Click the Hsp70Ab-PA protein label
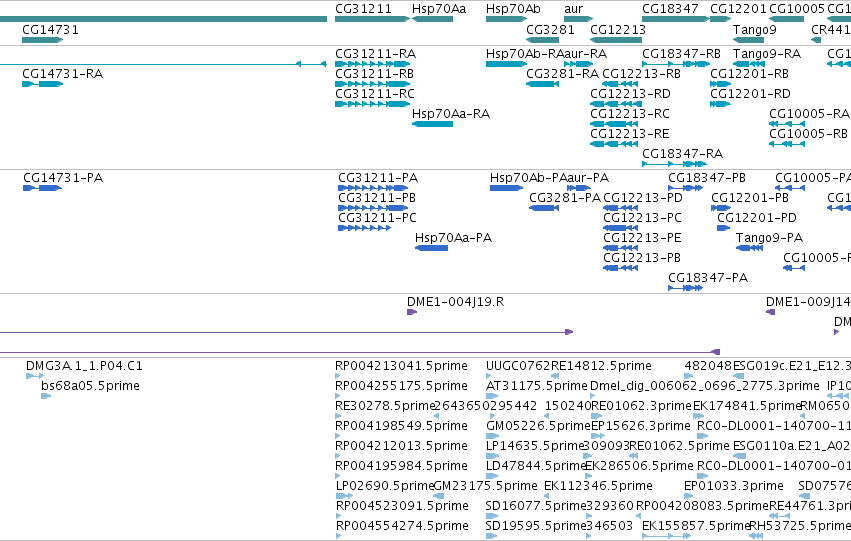 click(528, 178)
